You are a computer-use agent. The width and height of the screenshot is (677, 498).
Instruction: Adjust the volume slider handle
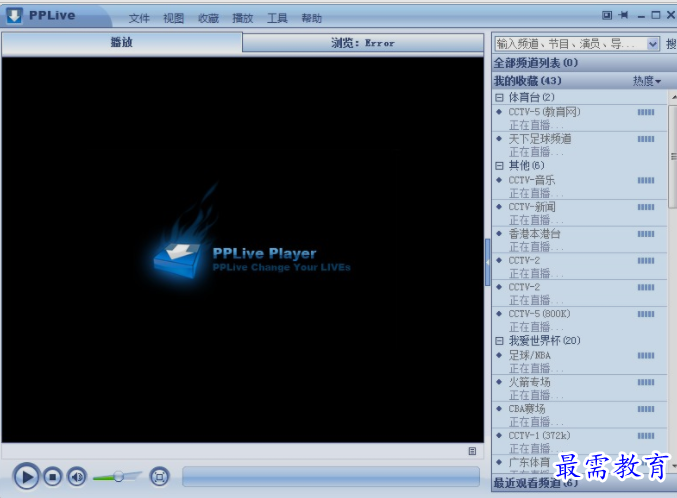pos(118,476)
